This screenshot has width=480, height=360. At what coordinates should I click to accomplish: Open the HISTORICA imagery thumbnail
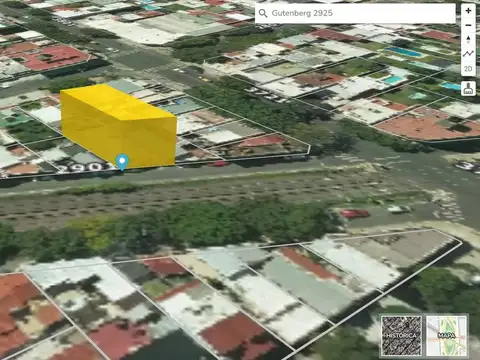coord(401,335)
